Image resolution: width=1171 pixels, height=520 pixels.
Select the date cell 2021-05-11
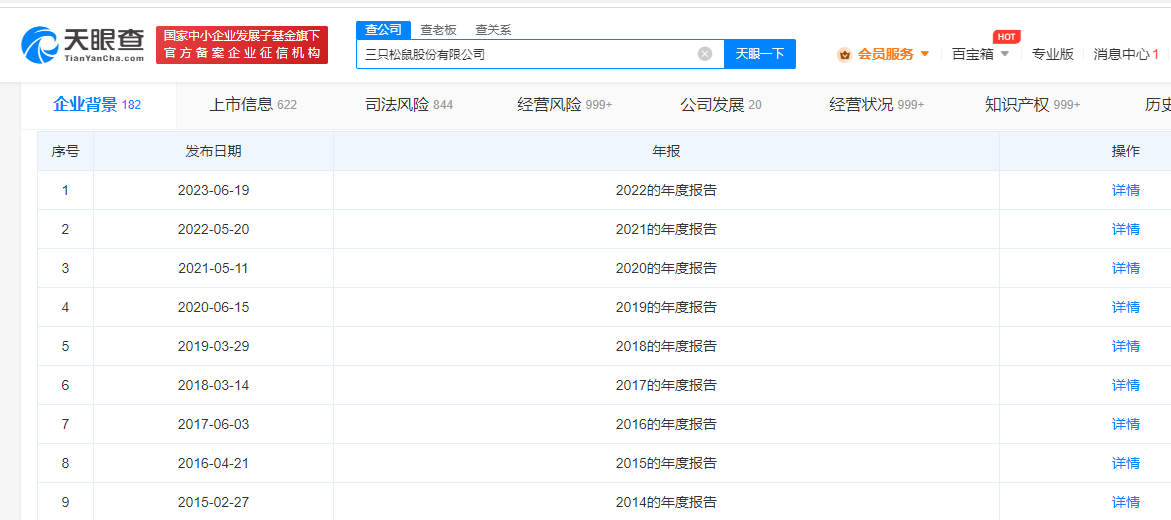click(x=214, y=267)
